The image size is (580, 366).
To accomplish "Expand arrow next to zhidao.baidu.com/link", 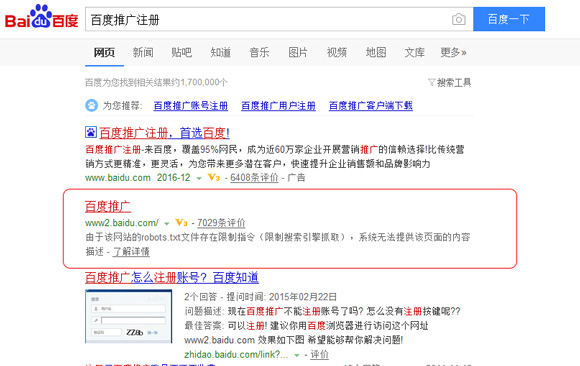I will point(296,355).
